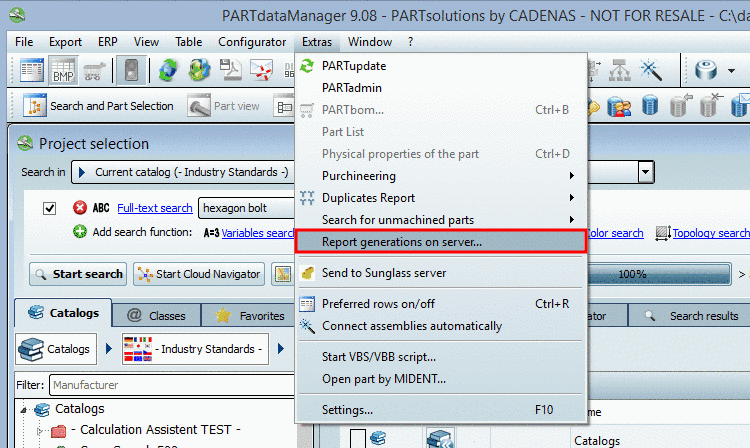The height and width of the screenshot is (448, 750).
Task: Expand Duplicates Report submenu
Action: click(x=441, y=197)
